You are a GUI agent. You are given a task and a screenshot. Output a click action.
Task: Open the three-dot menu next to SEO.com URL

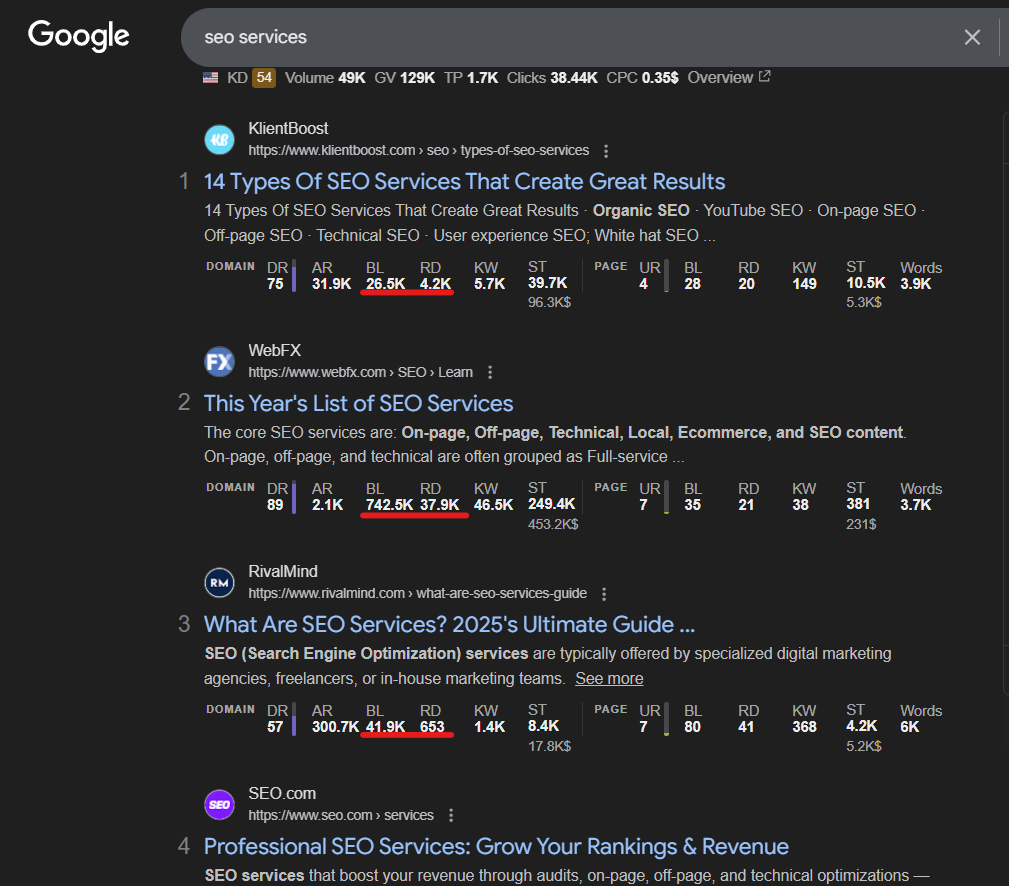tap(451, 815)
